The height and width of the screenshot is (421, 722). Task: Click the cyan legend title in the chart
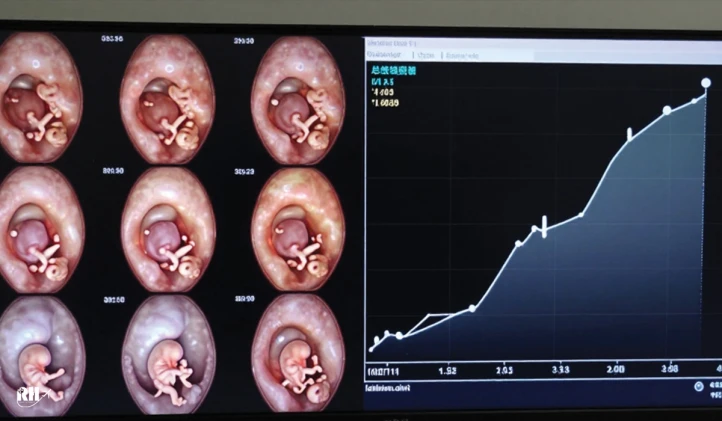[394, 71]
